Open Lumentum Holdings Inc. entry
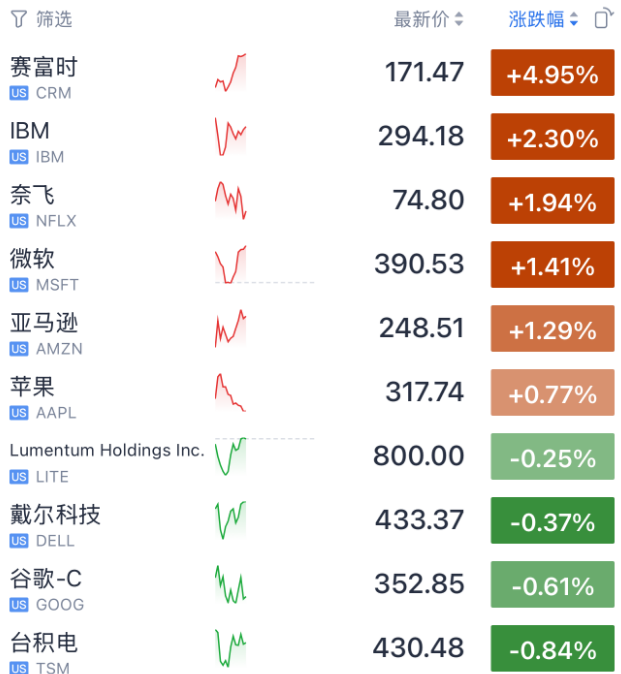 point(310,456)
